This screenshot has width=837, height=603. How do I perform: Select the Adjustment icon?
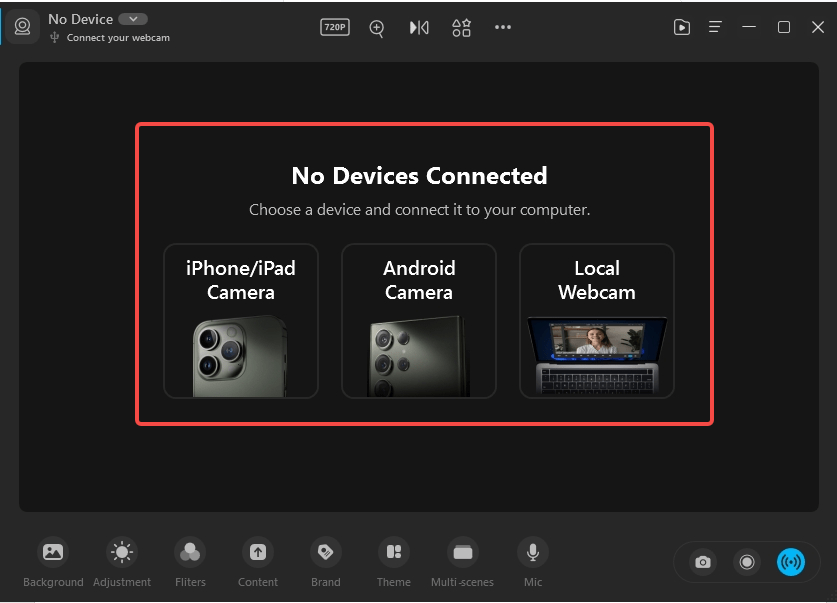[x=121, y=551]
